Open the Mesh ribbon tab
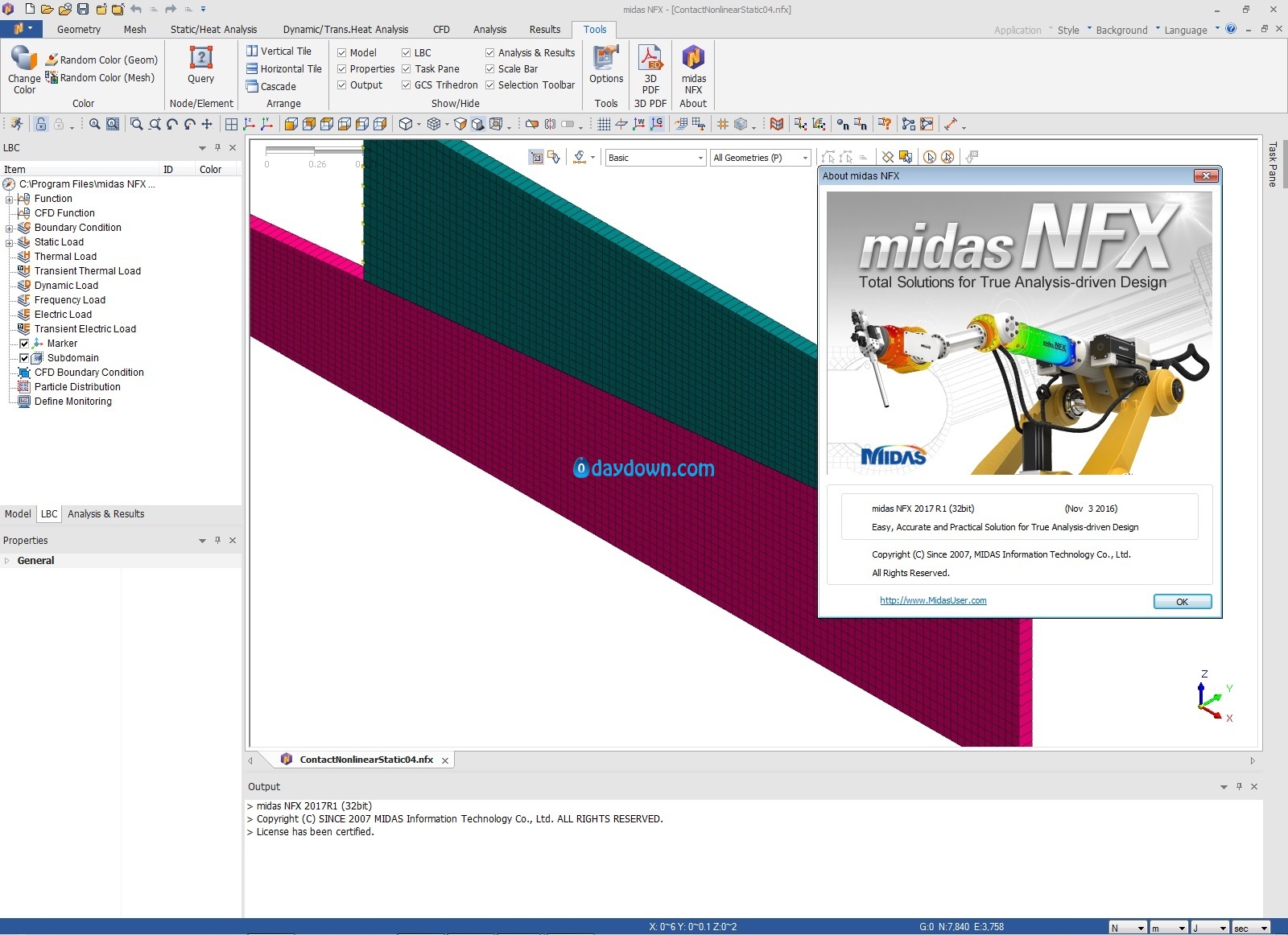This screenshot has width=1288, height=935. click(x=135, y=29)
